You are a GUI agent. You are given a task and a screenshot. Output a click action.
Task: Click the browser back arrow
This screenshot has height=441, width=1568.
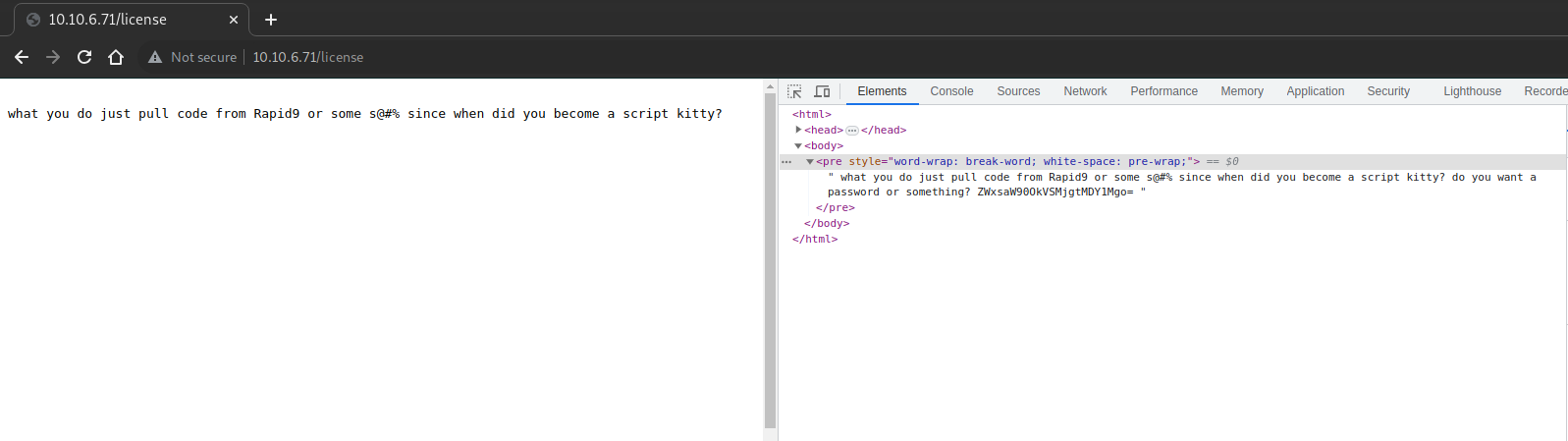coord(22,57)
